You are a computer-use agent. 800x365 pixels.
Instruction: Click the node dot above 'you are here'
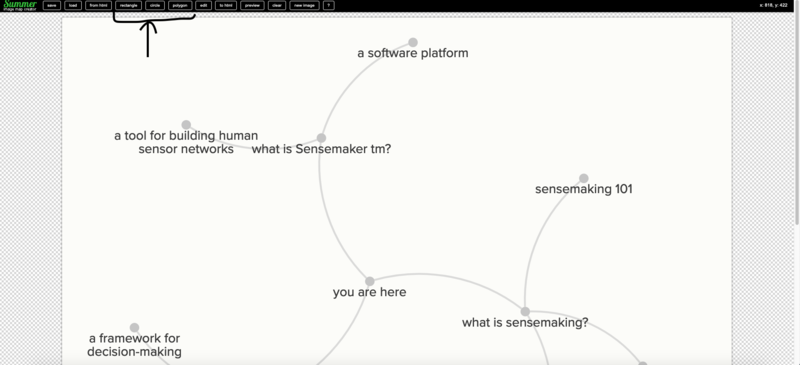coord(370,281)
